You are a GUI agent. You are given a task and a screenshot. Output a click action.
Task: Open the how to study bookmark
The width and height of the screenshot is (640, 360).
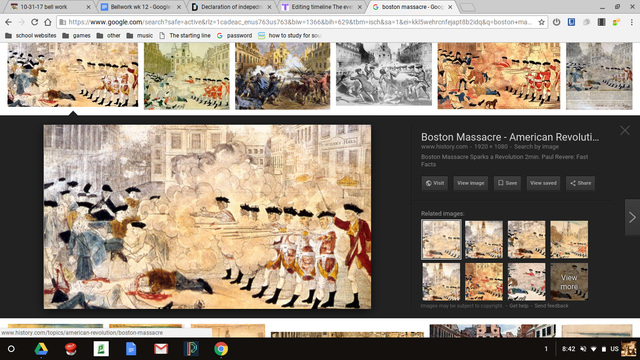point(290,36)
